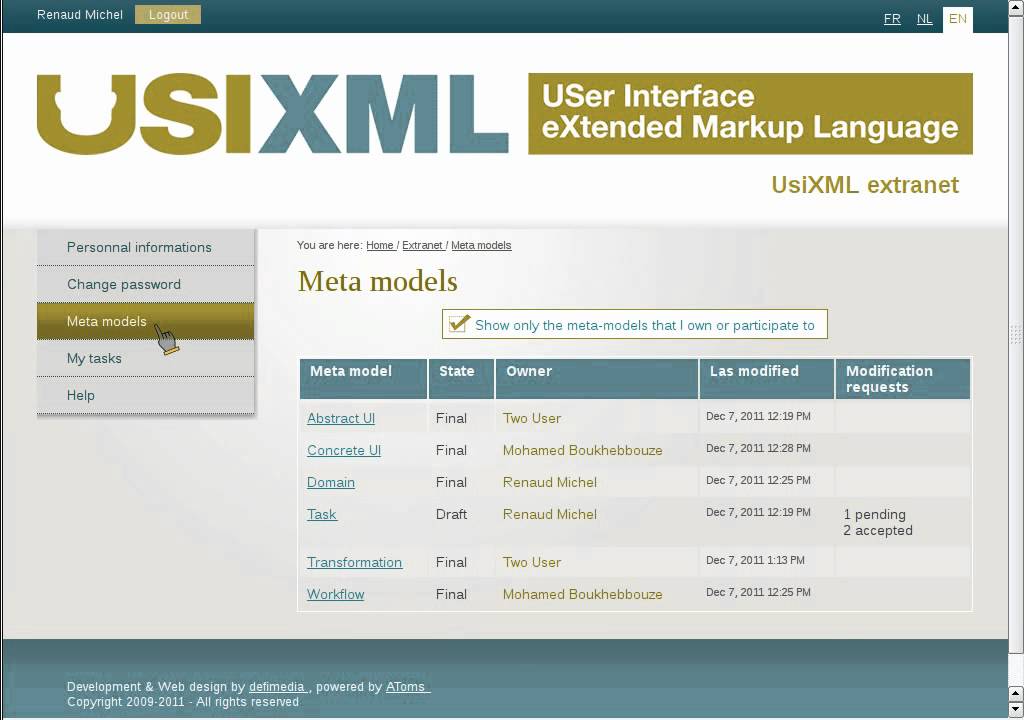
Task: Open the Domain meta model
Action: [331, 482]
